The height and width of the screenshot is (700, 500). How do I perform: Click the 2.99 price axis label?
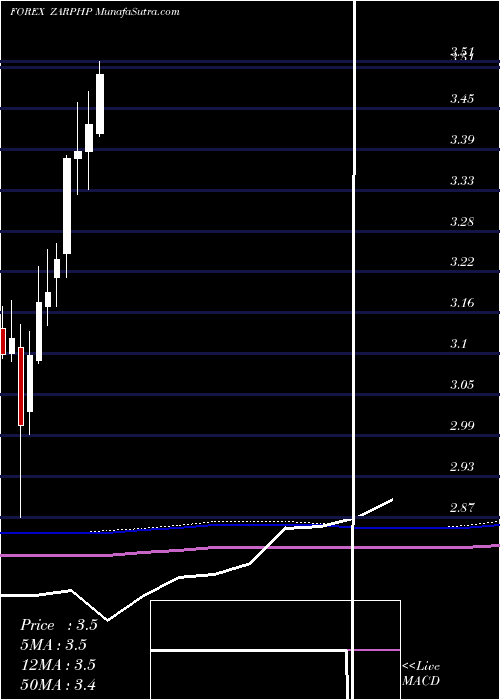coord(462,425)
